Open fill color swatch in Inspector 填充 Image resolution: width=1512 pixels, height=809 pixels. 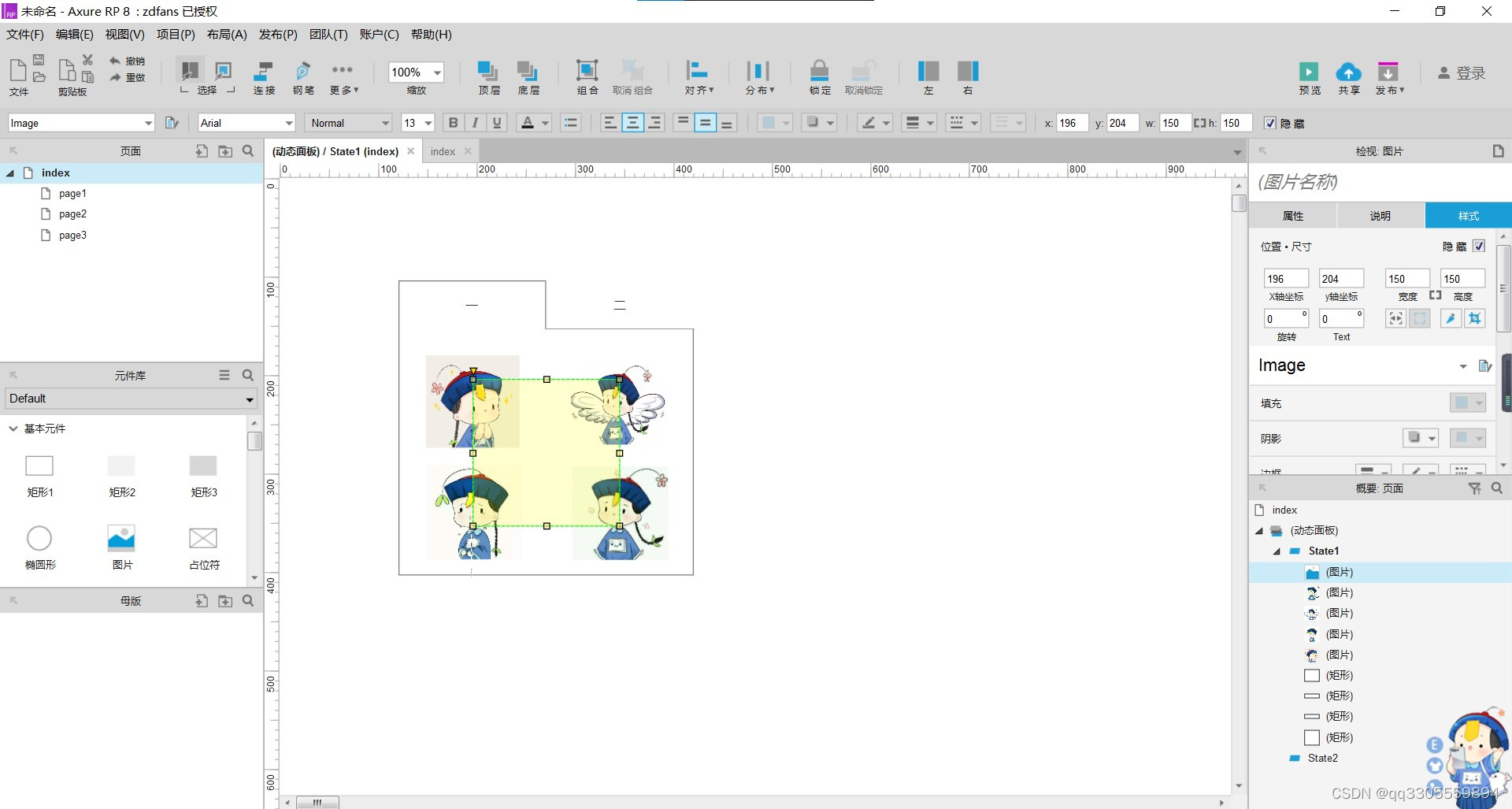(1468, 403)
